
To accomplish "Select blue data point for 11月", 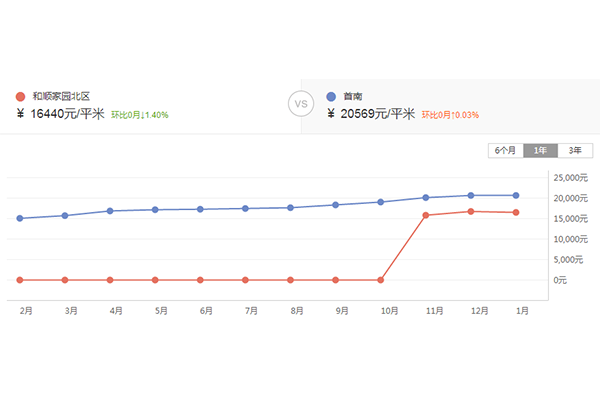I will [426, 198].
